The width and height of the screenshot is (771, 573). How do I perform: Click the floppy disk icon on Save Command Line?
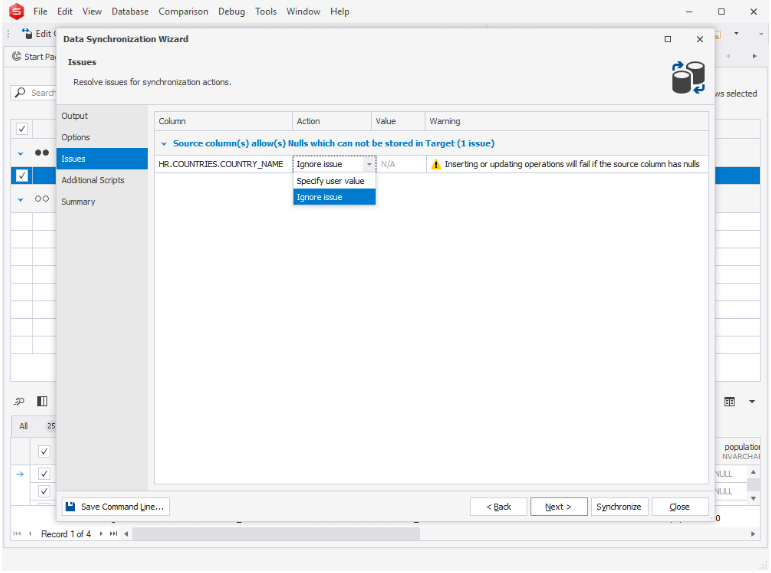(x=70, y=507)
